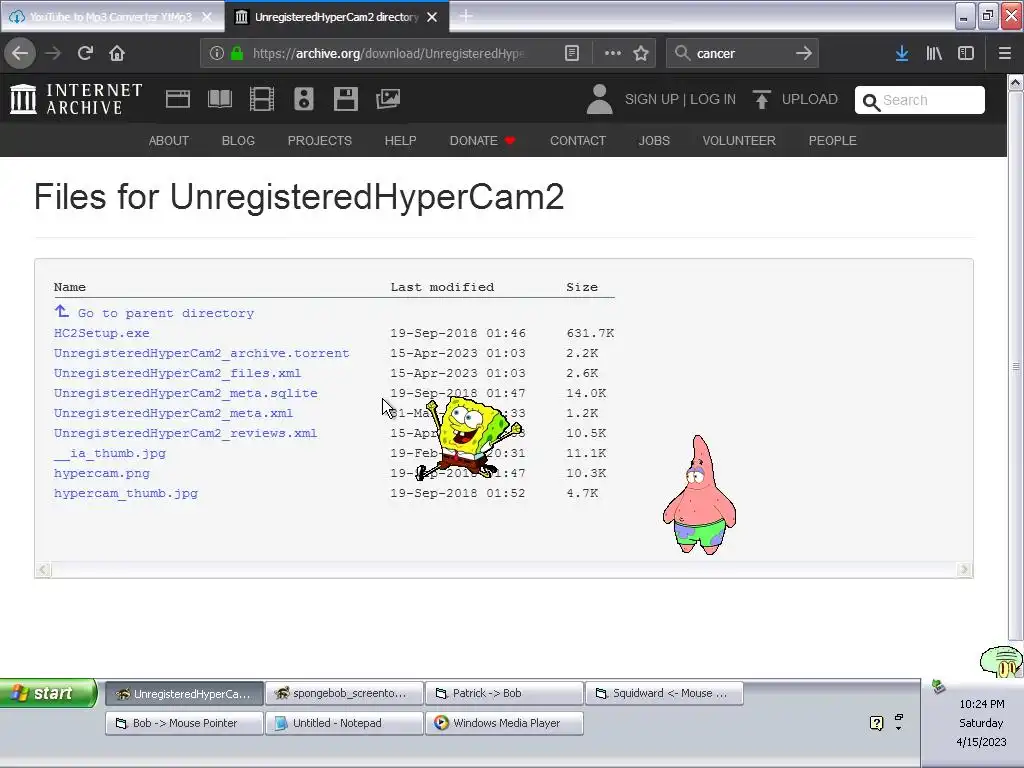1024x768 pixels.
Task: Open UnregisteredHyperCam2_files.xml link
Action: [177, 373]
